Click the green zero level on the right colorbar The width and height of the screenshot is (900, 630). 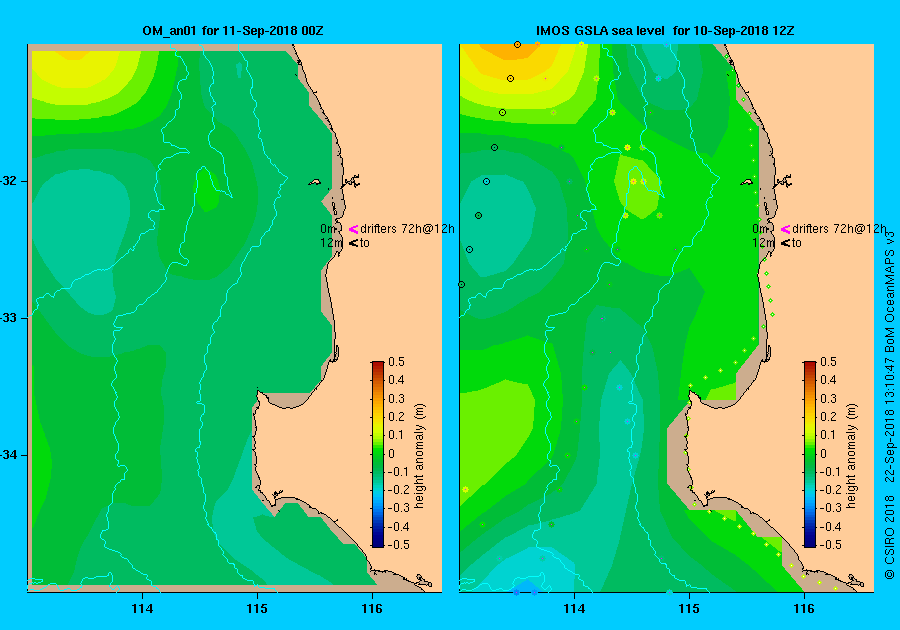[809, 453]
